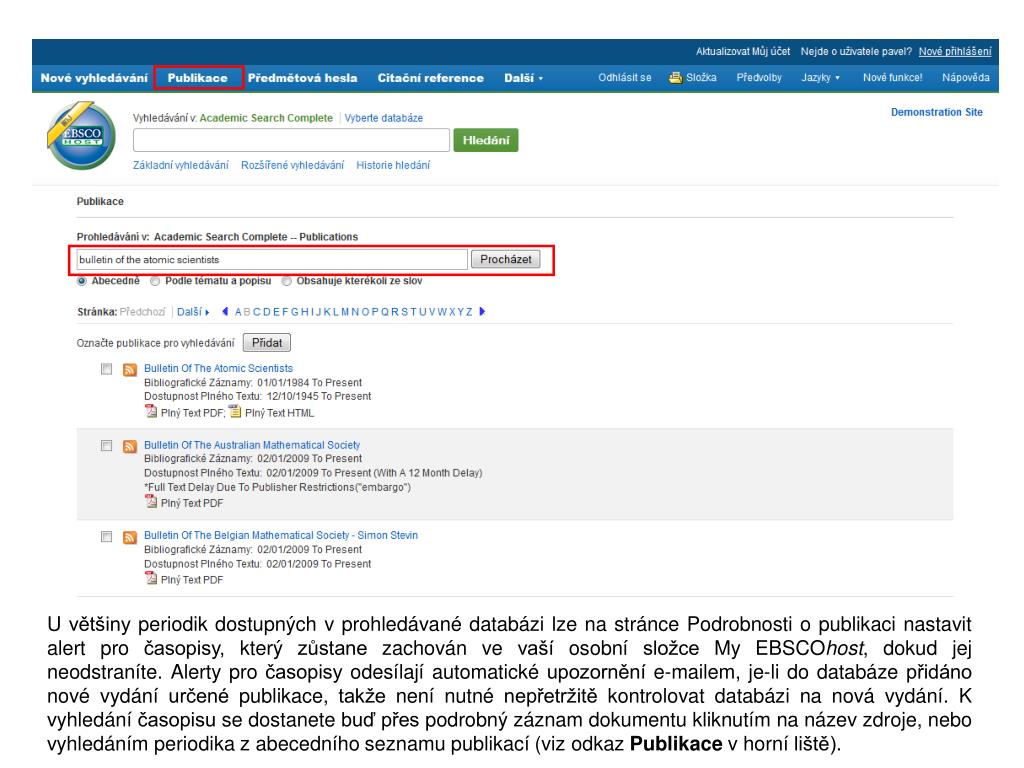
Task: Open Historie hledání link
Action: pos(393,165)
